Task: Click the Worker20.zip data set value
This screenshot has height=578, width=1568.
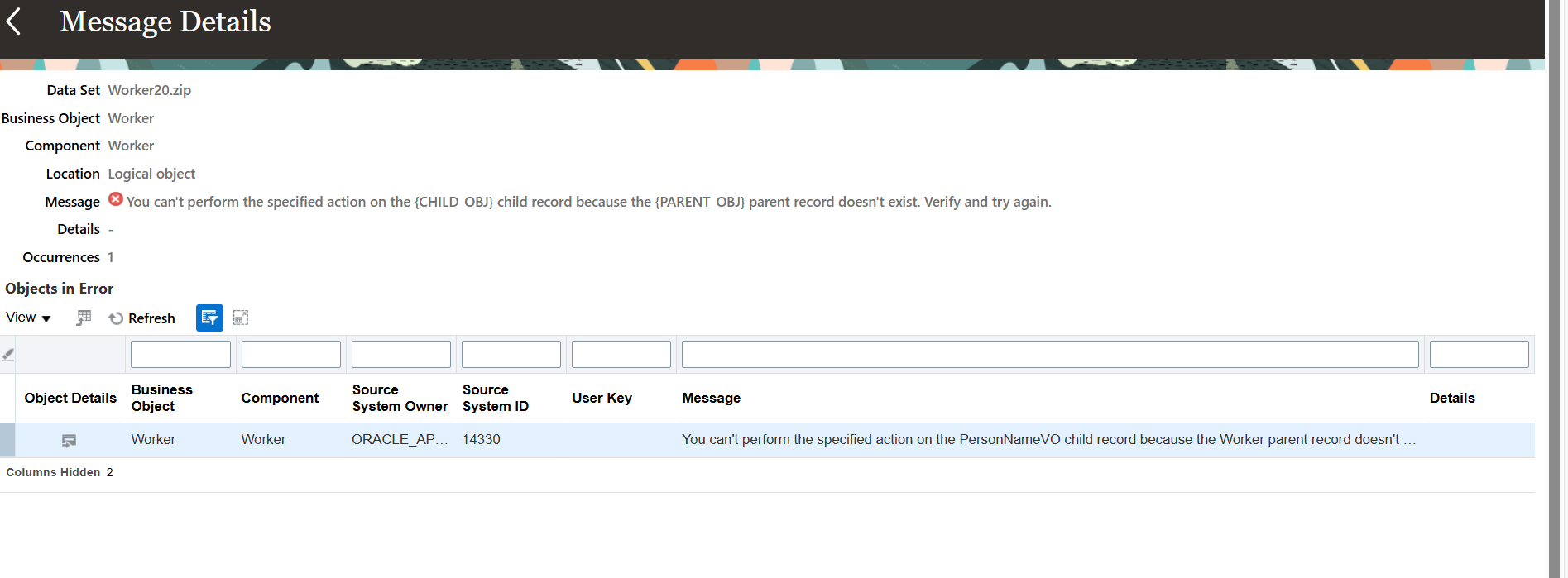Action: 149,90
